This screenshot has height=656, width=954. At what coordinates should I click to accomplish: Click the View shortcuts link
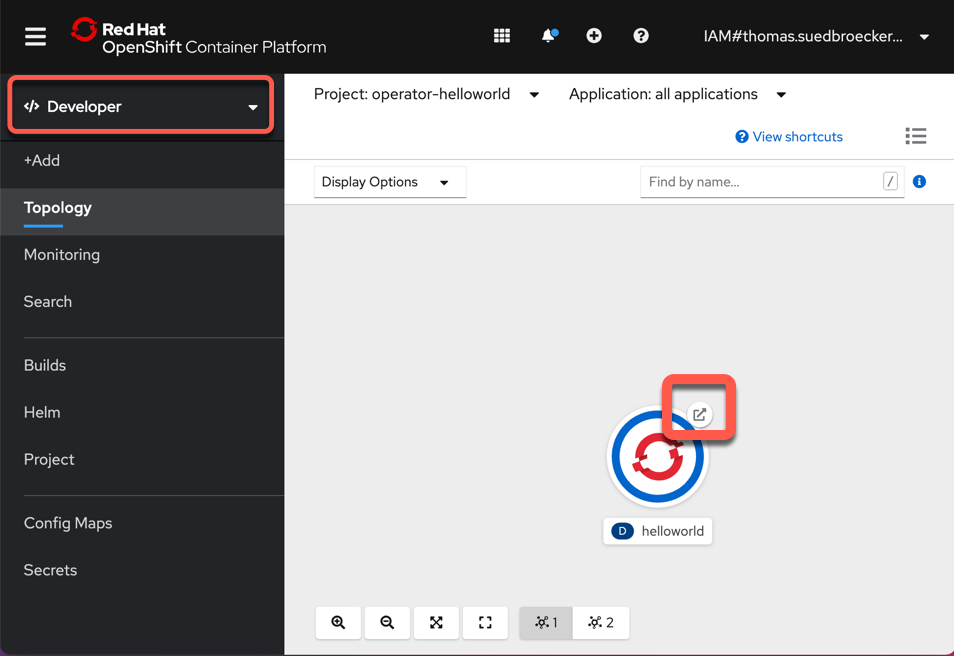pyautogui.click(x=789, y=137)
